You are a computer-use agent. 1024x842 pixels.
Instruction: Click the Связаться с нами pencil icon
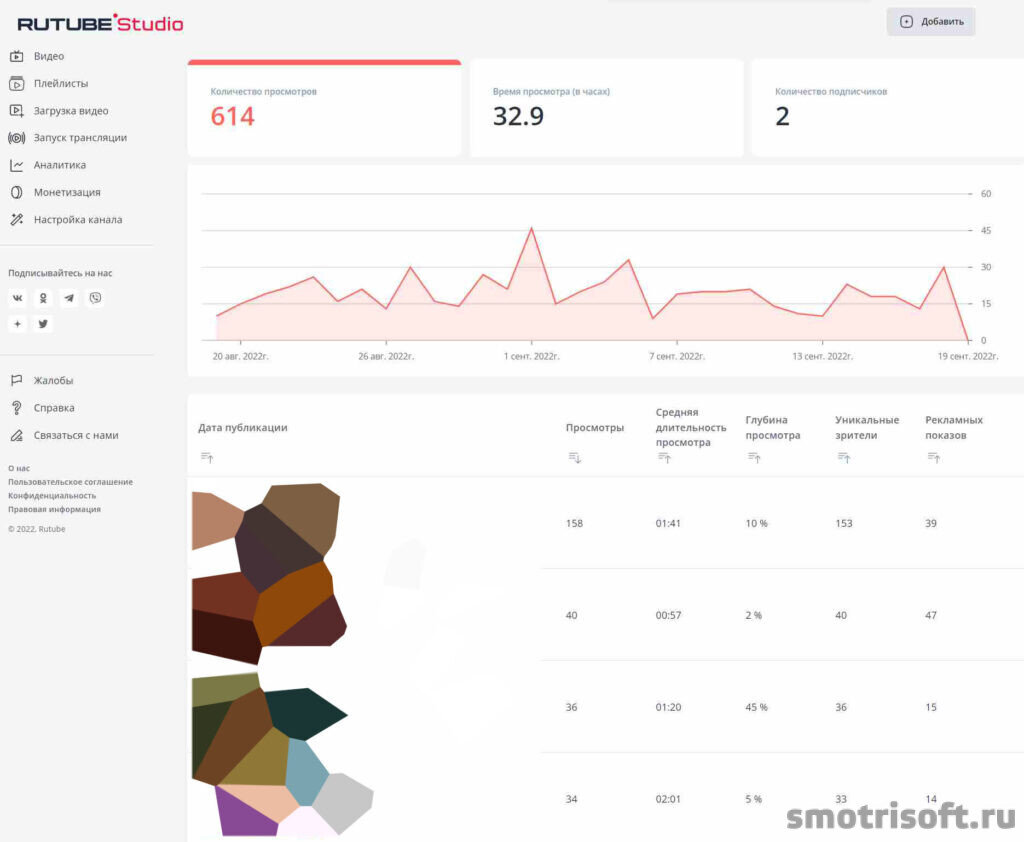click(x=17, y=435)
